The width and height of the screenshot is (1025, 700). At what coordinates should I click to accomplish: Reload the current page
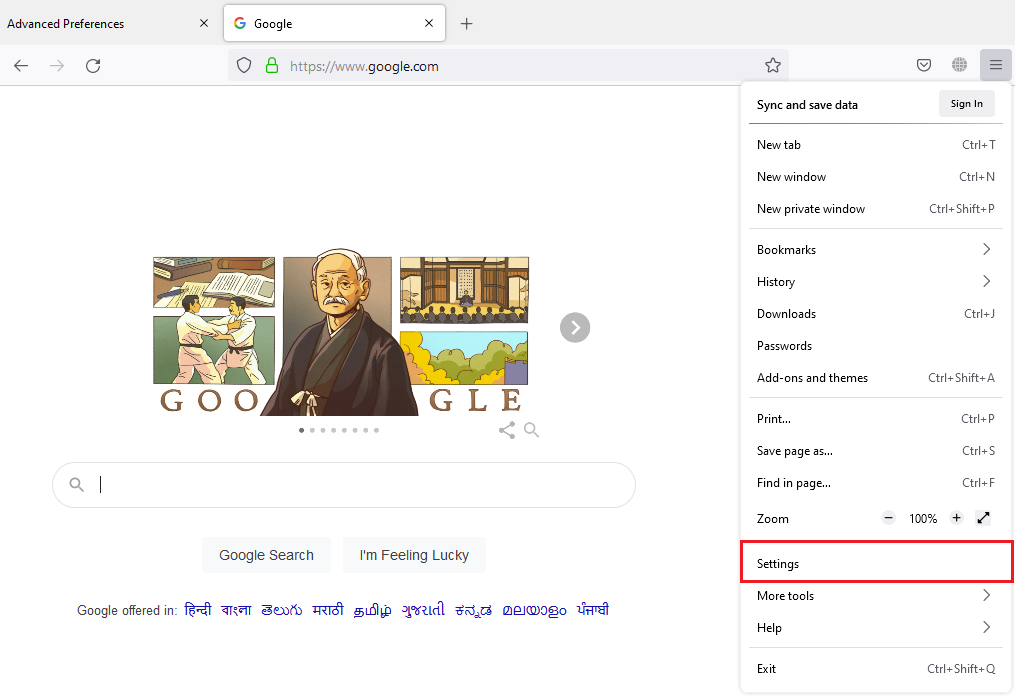[93, 65]
